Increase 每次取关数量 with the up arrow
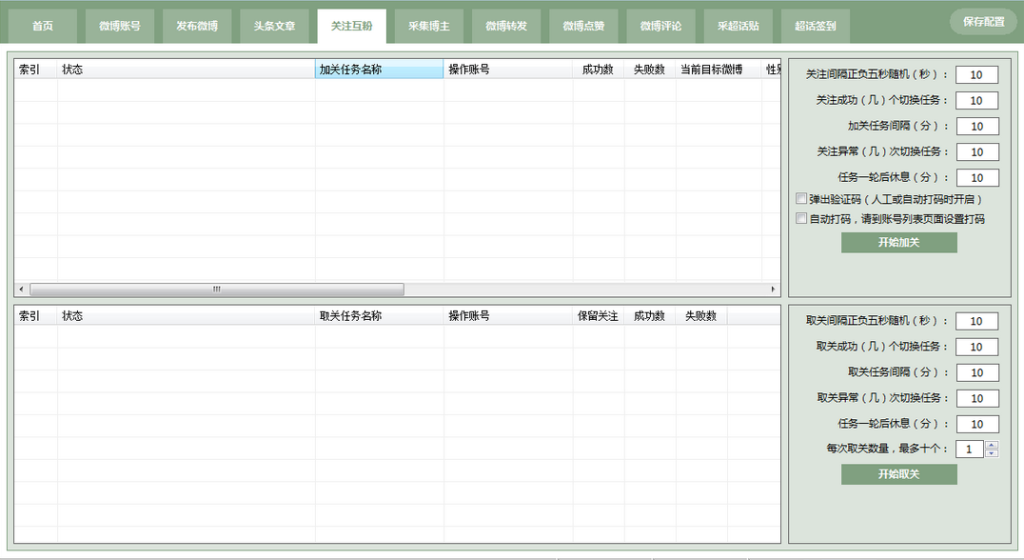1024x560 pixels. [x=991, y=445]
